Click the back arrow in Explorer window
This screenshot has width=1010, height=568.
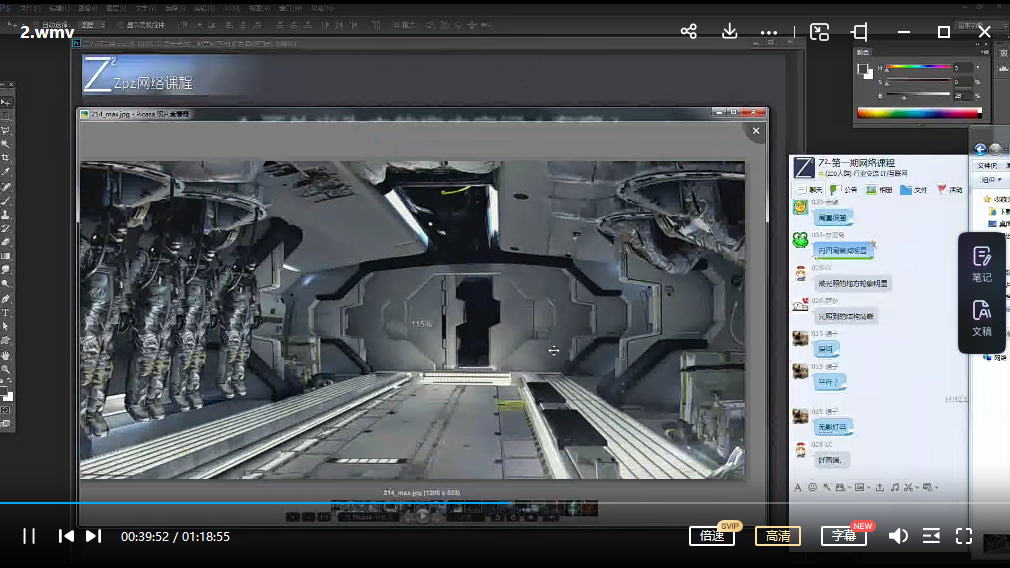[980, 149]
